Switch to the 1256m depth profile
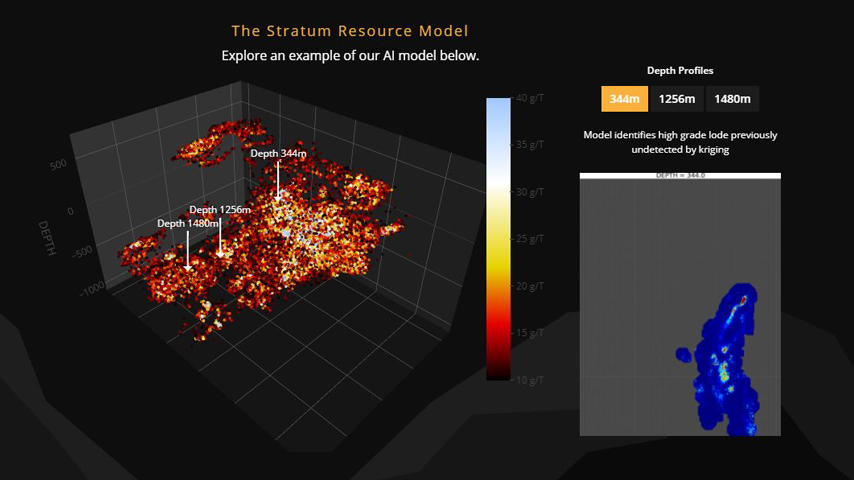 pos(677,99)
